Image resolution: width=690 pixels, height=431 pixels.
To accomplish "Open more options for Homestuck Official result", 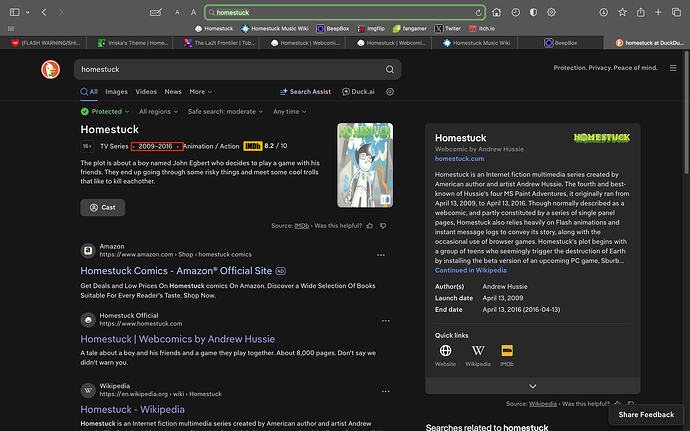I will pos(385,321).
